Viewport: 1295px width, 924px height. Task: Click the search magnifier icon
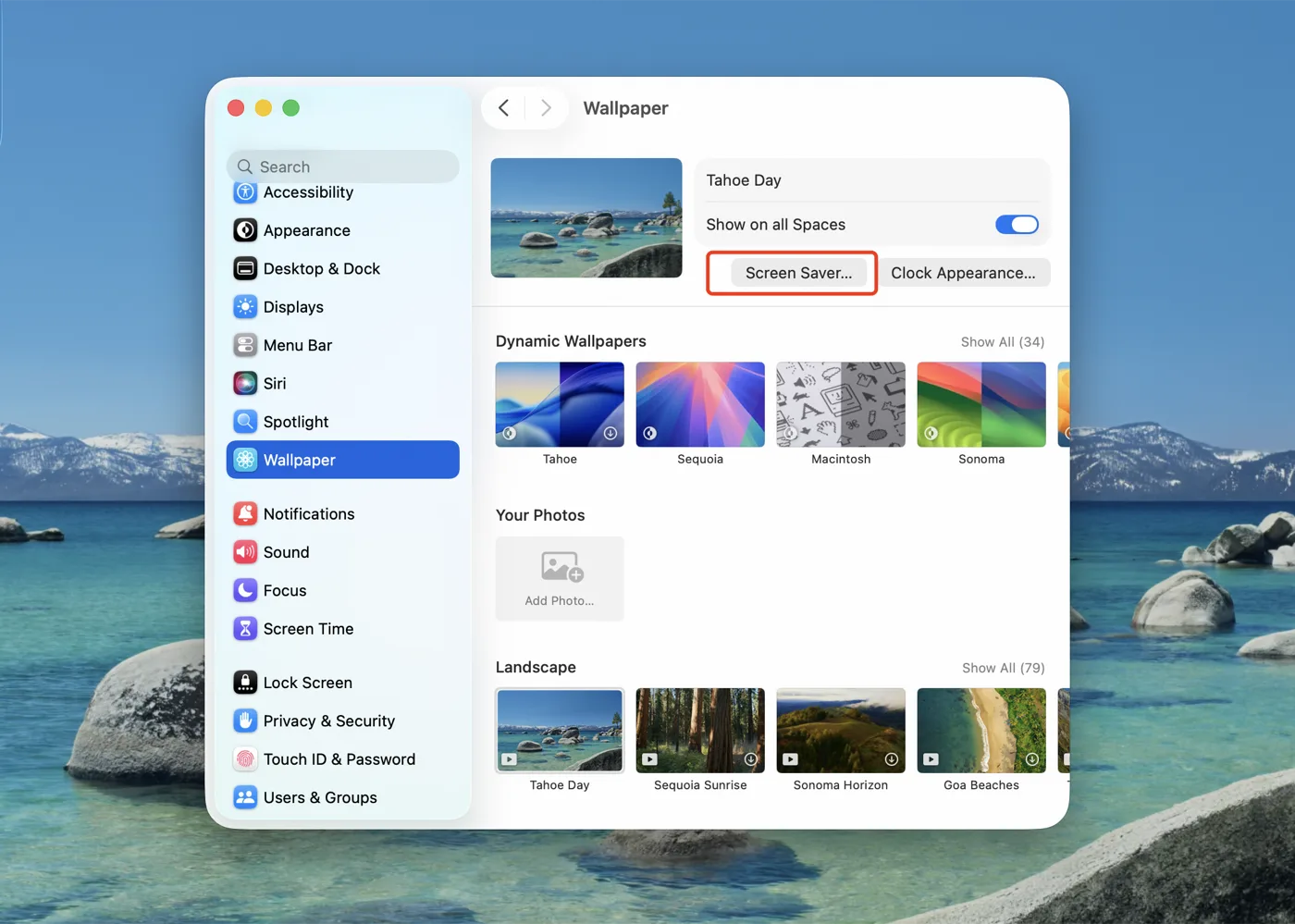[x=245, y=166]
